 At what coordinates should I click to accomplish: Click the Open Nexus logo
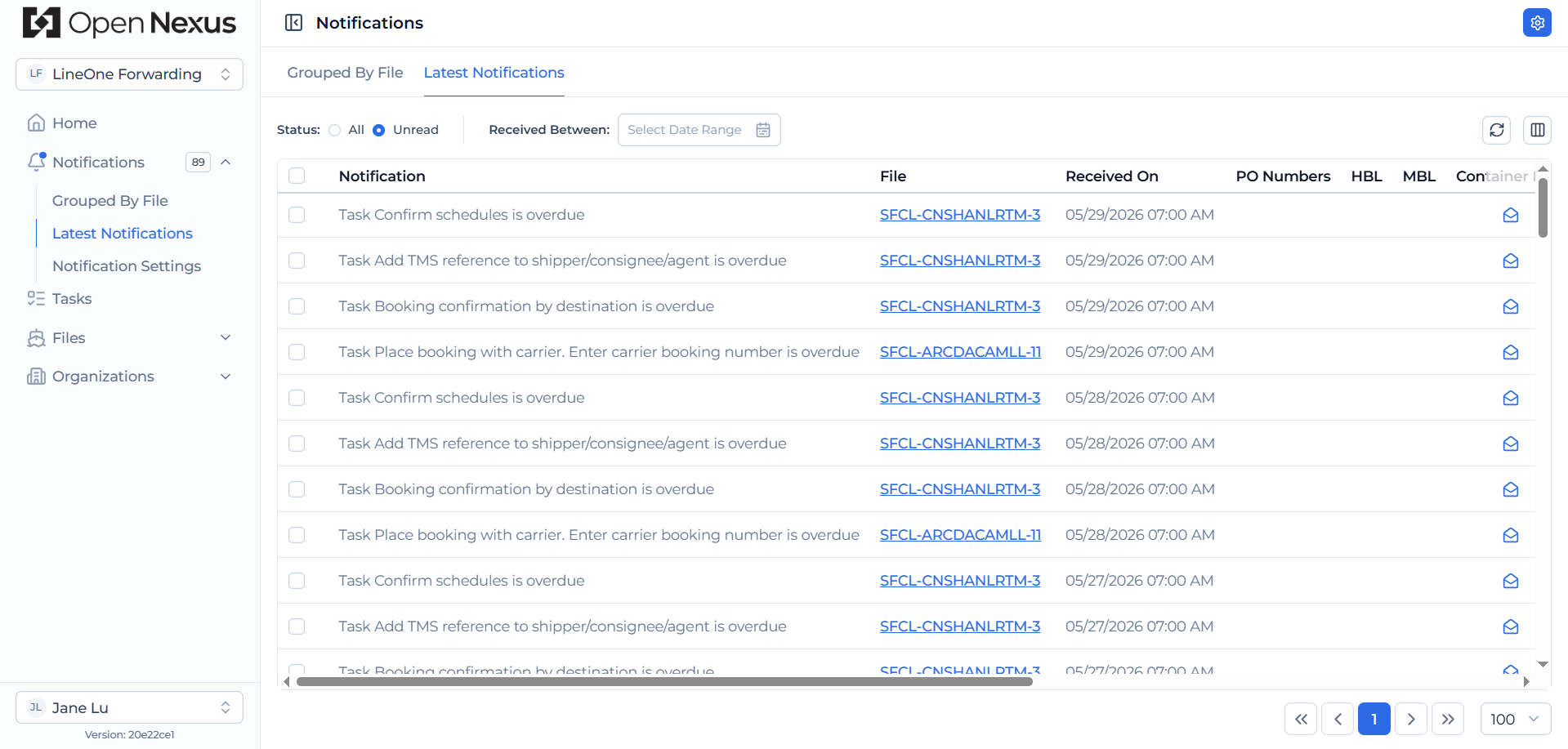point(129,23)
